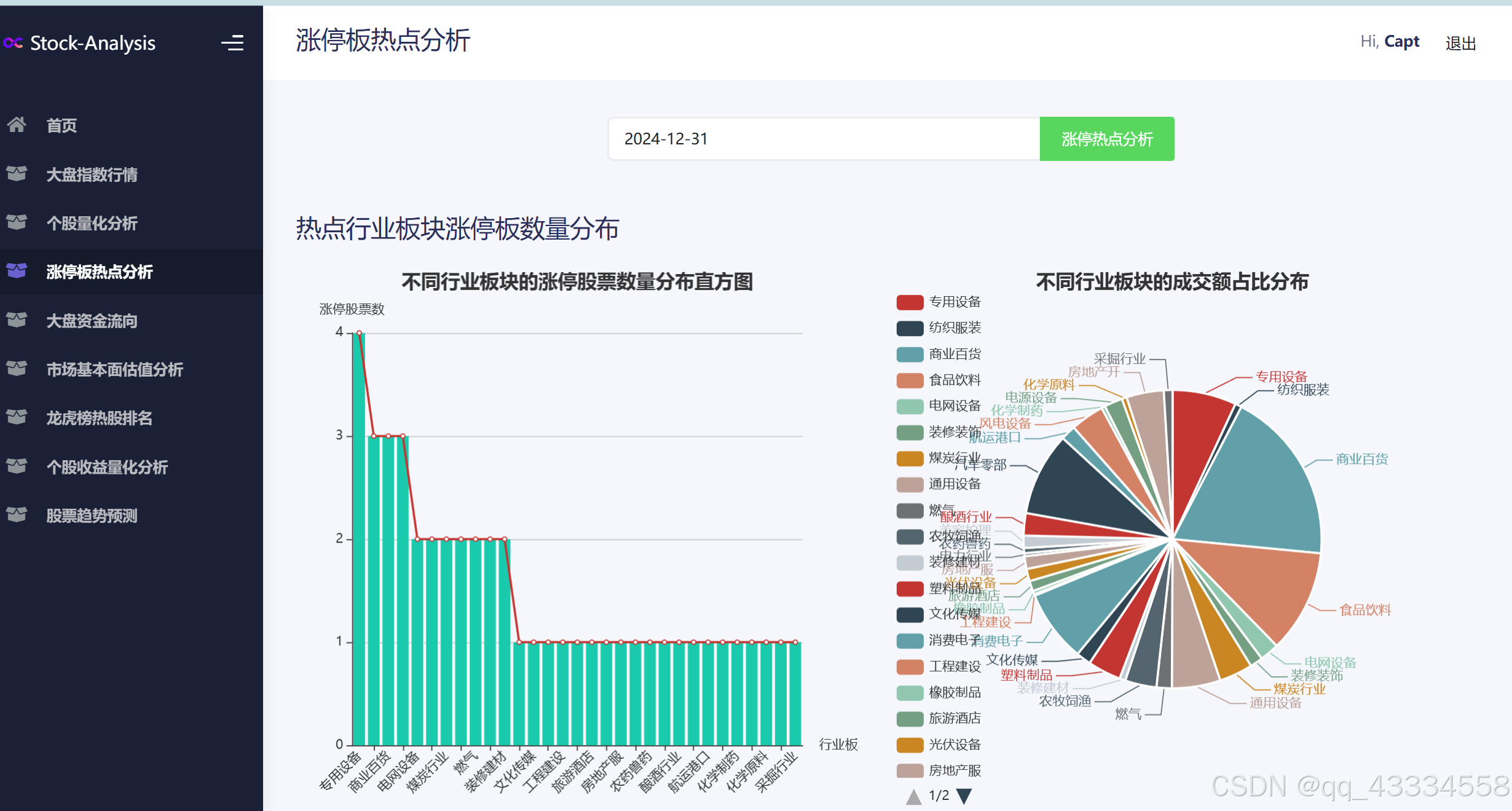Open the 市场基本面估值分析 menu item
The image size is (1512, 811).
tap(114, 369)
